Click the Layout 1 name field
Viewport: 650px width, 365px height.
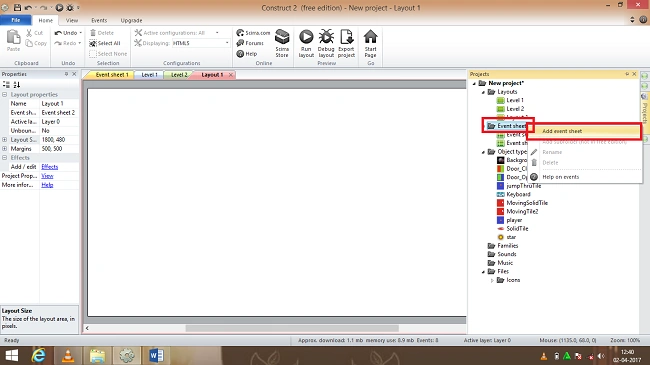(59, 104)
